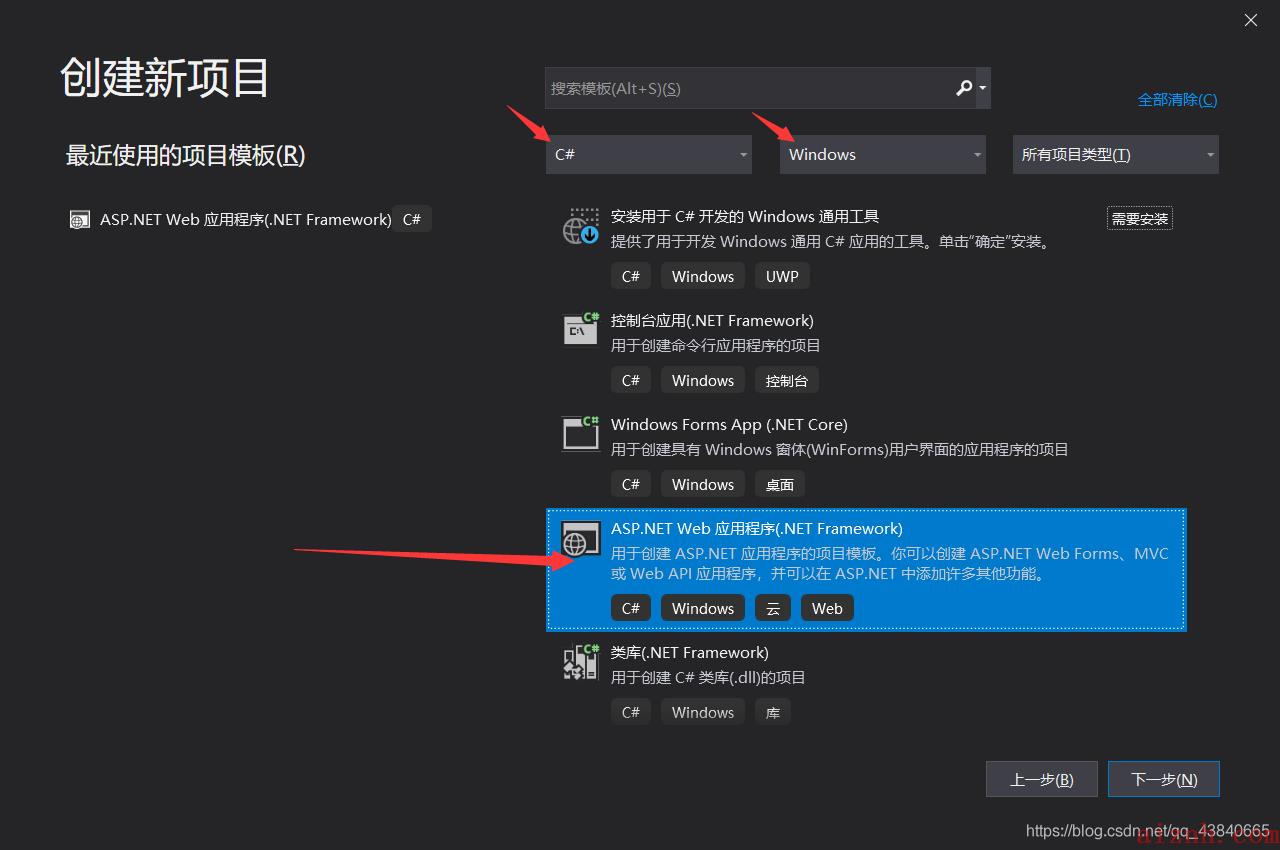Click the C# tag under 控制台应用
This screenshot has width=1280, height=850.
631,380
